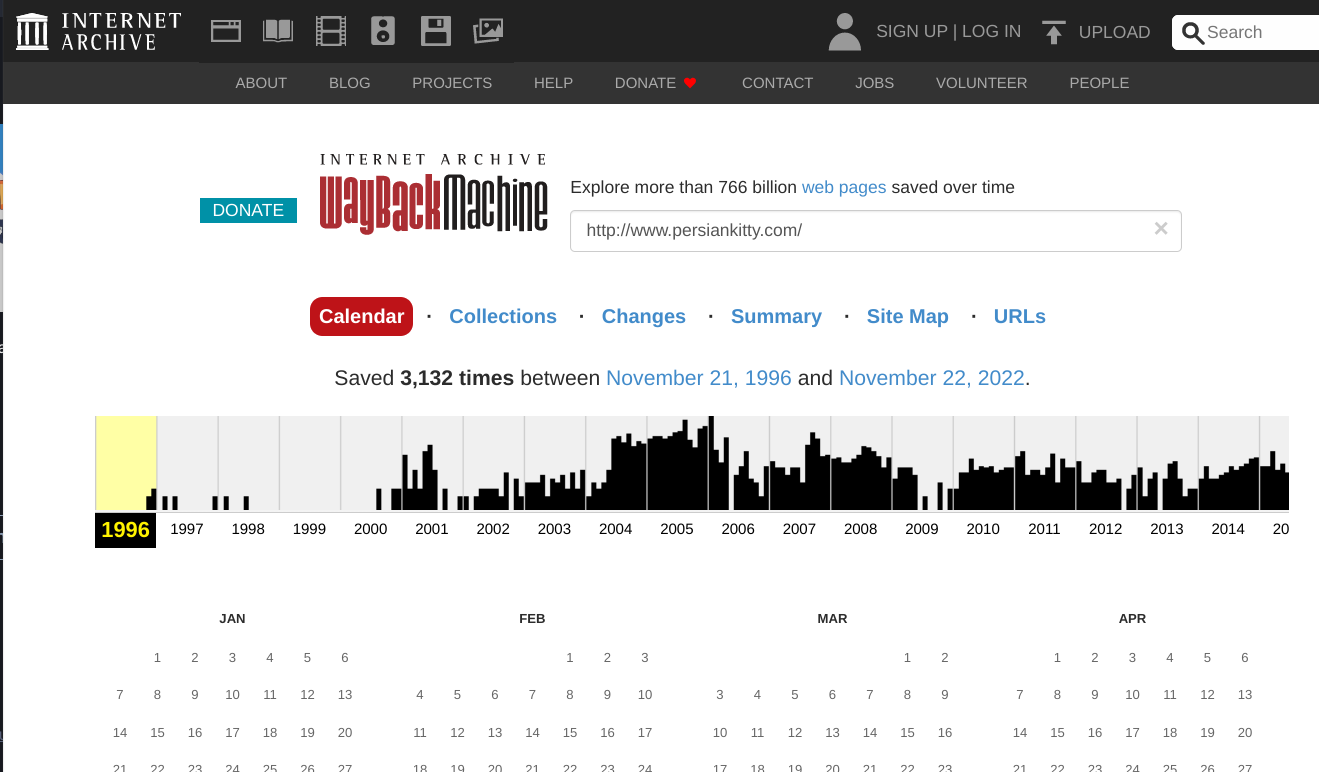The image size is (1319, 772).
Task: Open the Images picture icon
Action: point(488,31)
